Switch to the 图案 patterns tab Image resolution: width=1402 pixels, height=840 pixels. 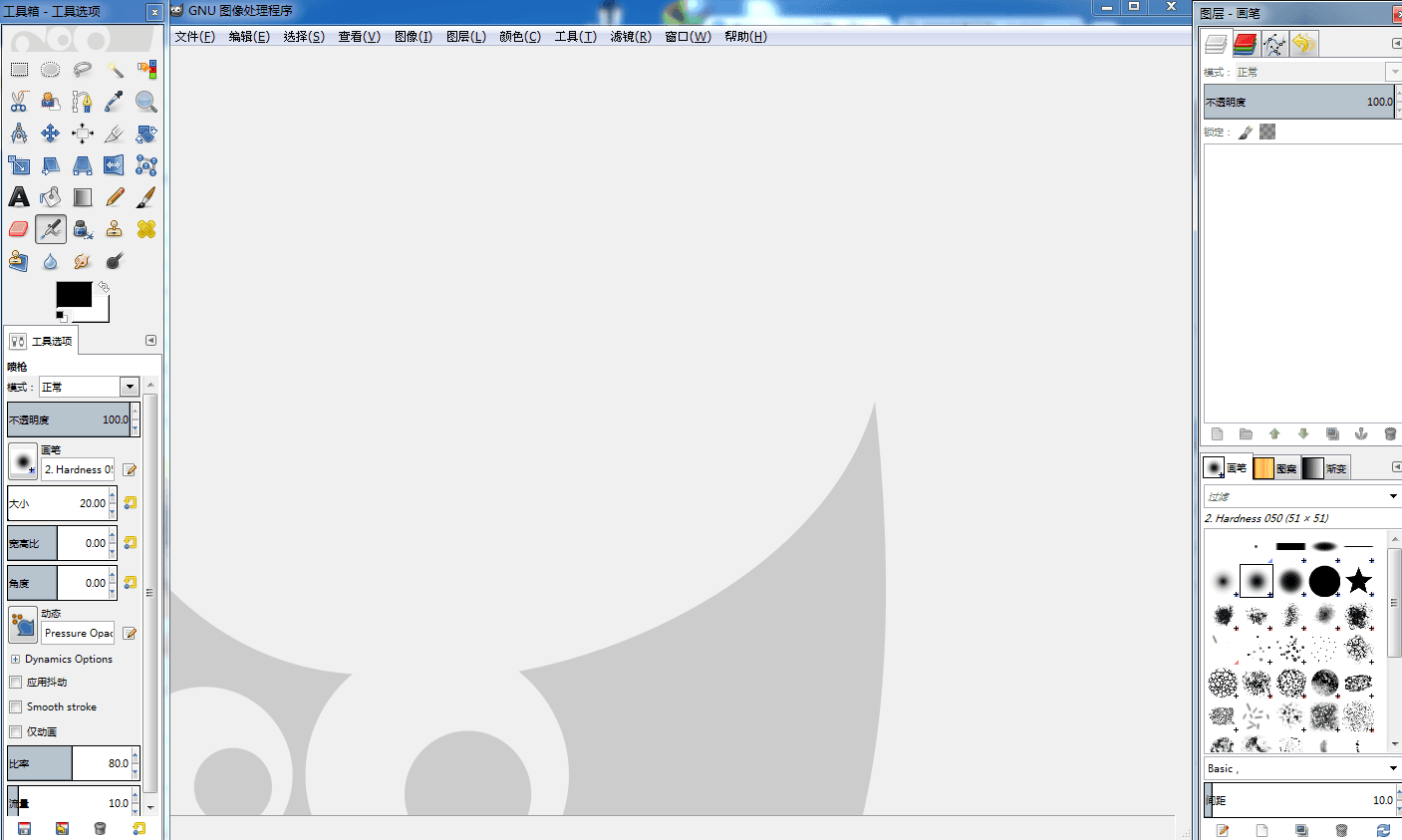click(x=1276, y=468)
